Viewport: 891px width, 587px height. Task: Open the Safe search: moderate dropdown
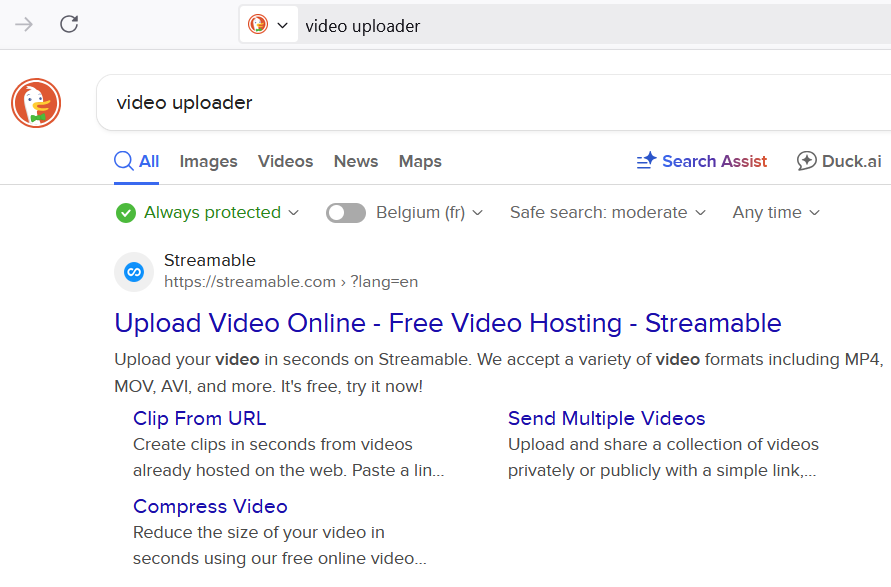coord(607,213)
